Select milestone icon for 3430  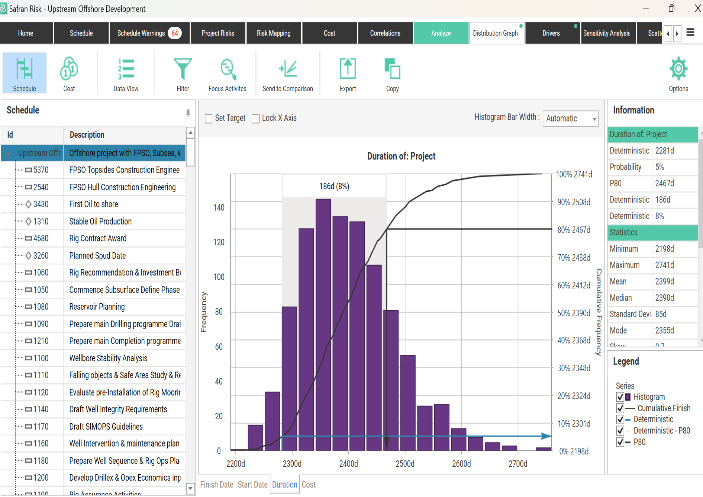click(28, 204)
